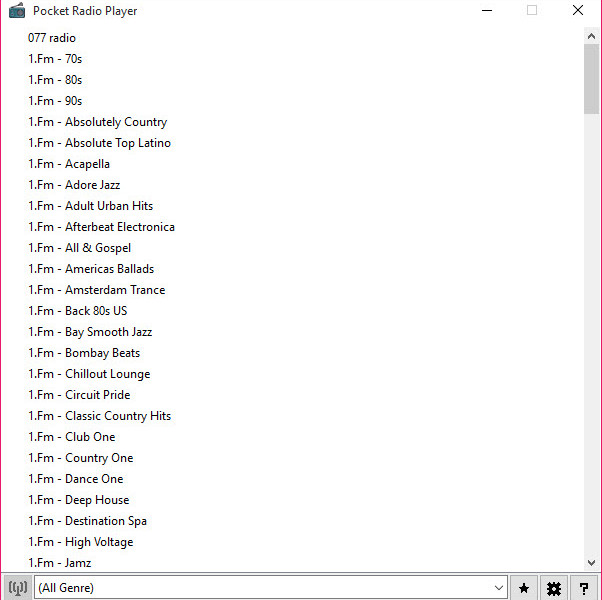
Task: Select 1.Fm - All & Gospel
Action: click(x=79, y=248)
